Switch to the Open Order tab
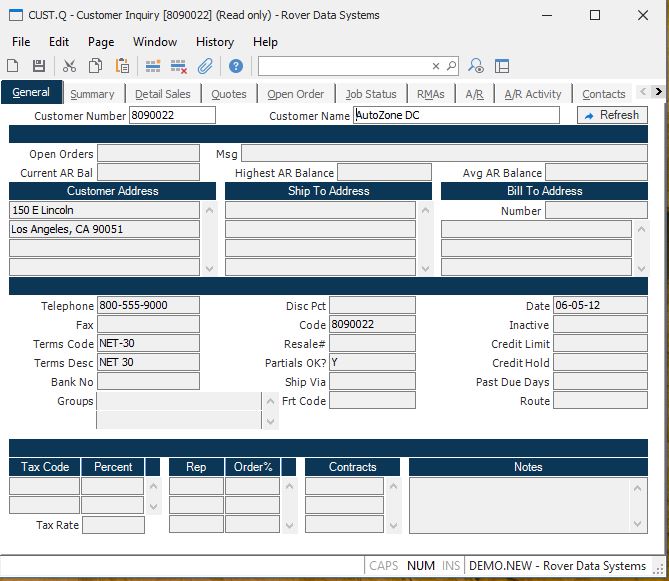 click(295, 94)
